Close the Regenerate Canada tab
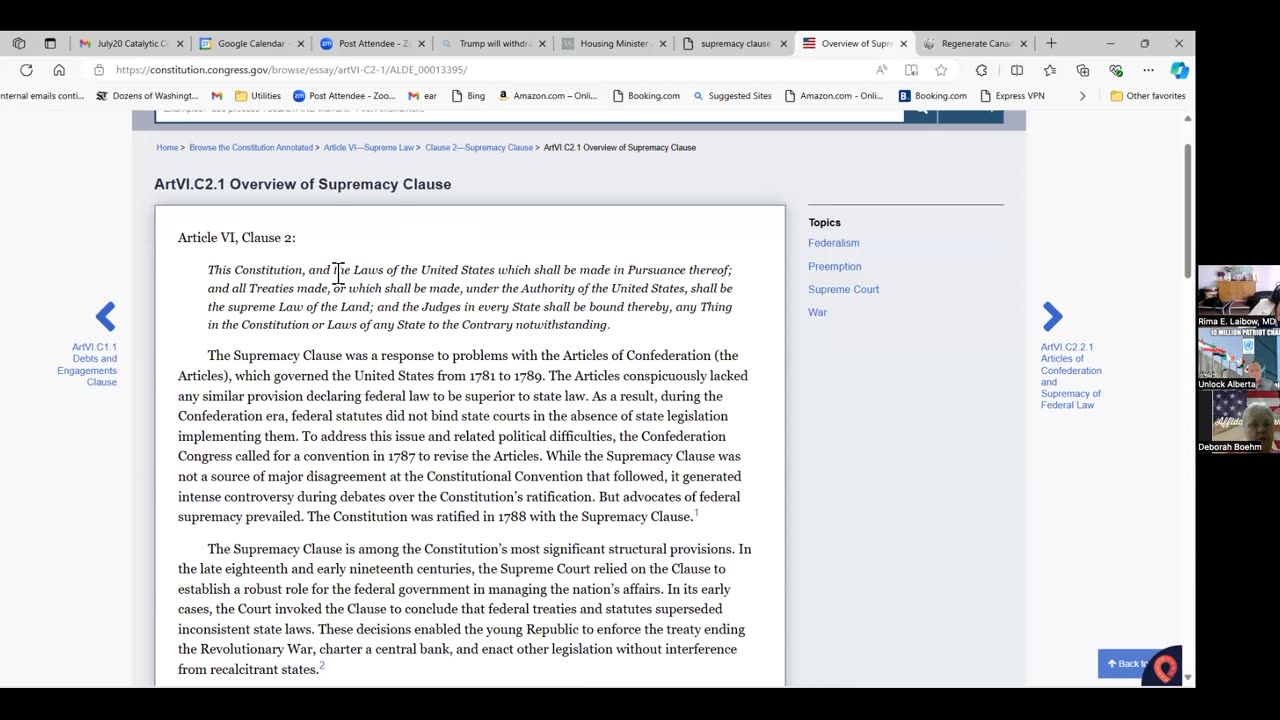Image resolution: width=1280 pixels, height=720 pixels. [x=1023, y=44]
